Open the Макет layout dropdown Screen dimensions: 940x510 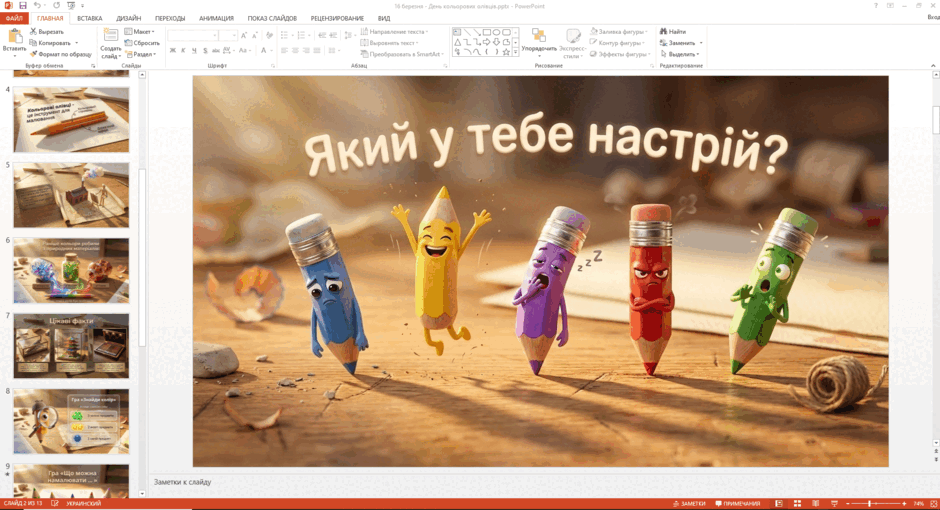point(140,31)
